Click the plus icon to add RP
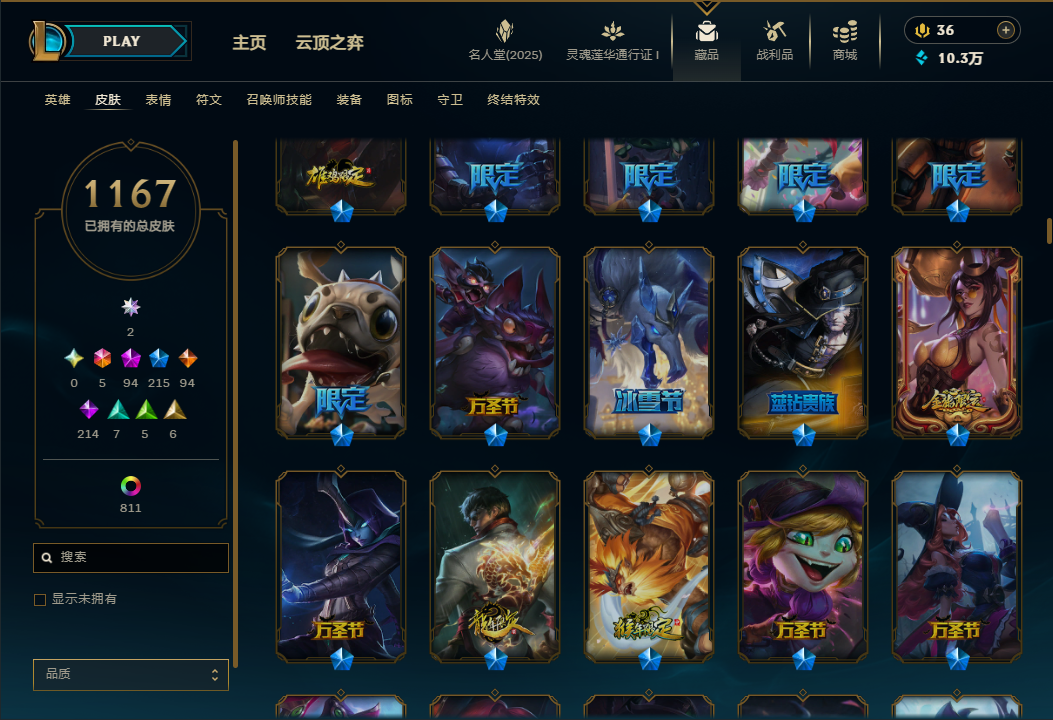 [1005, 30]
